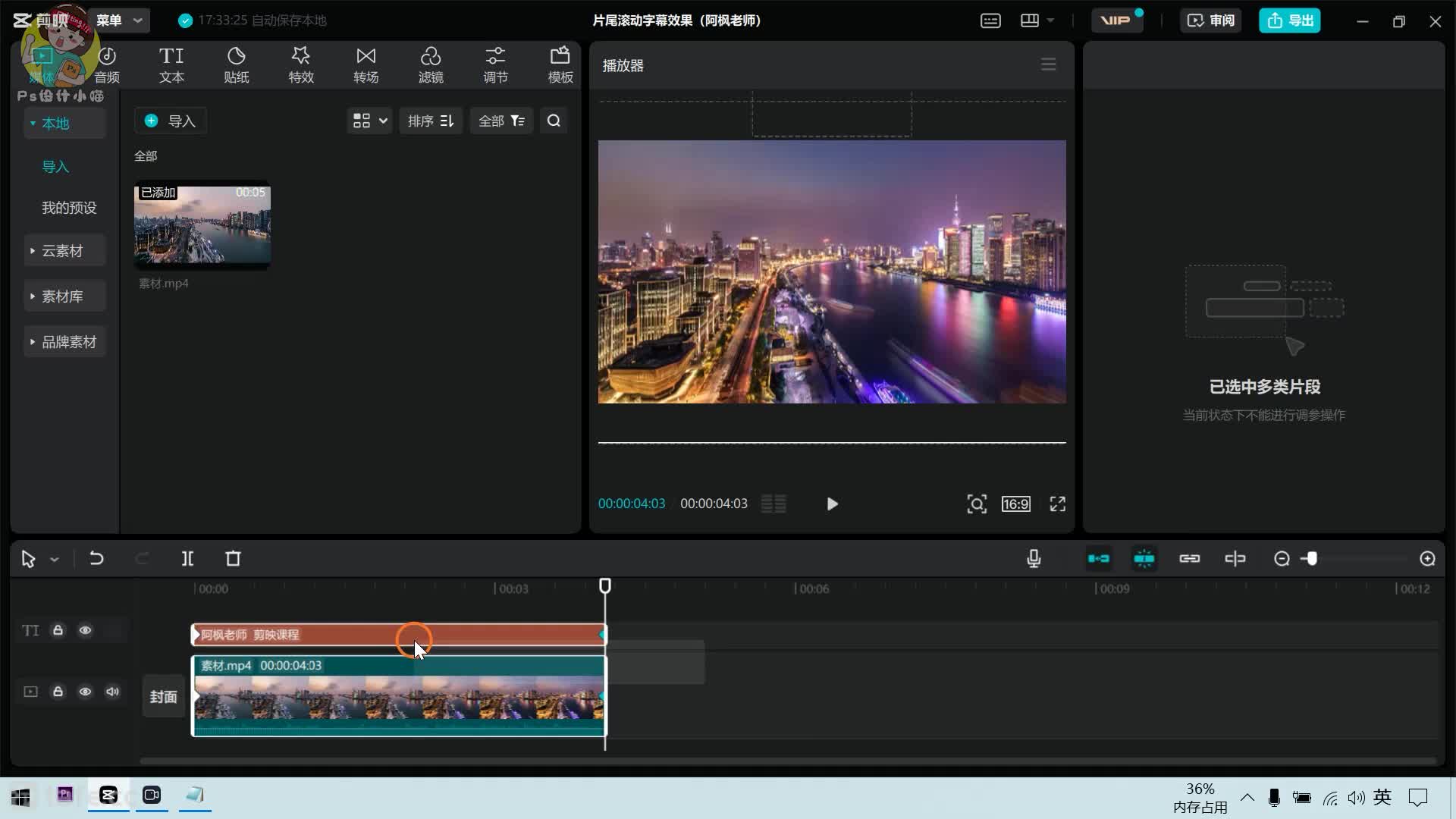Viewport: 1456px width, 819px height.
Task: Click the split clip tool
Action: point(187,559)
